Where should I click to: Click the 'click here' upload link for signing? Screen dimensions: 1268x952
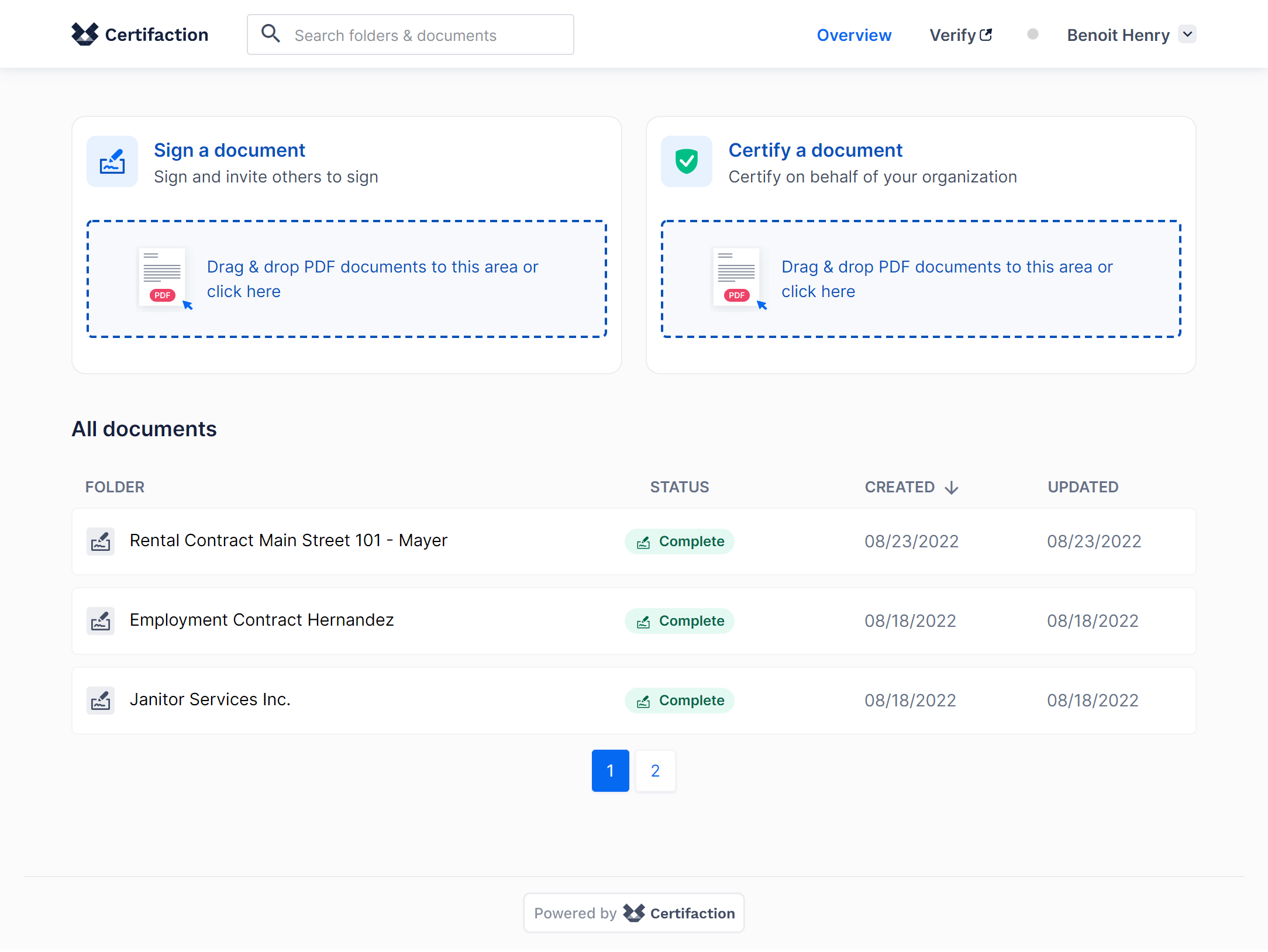coord(243,291)
